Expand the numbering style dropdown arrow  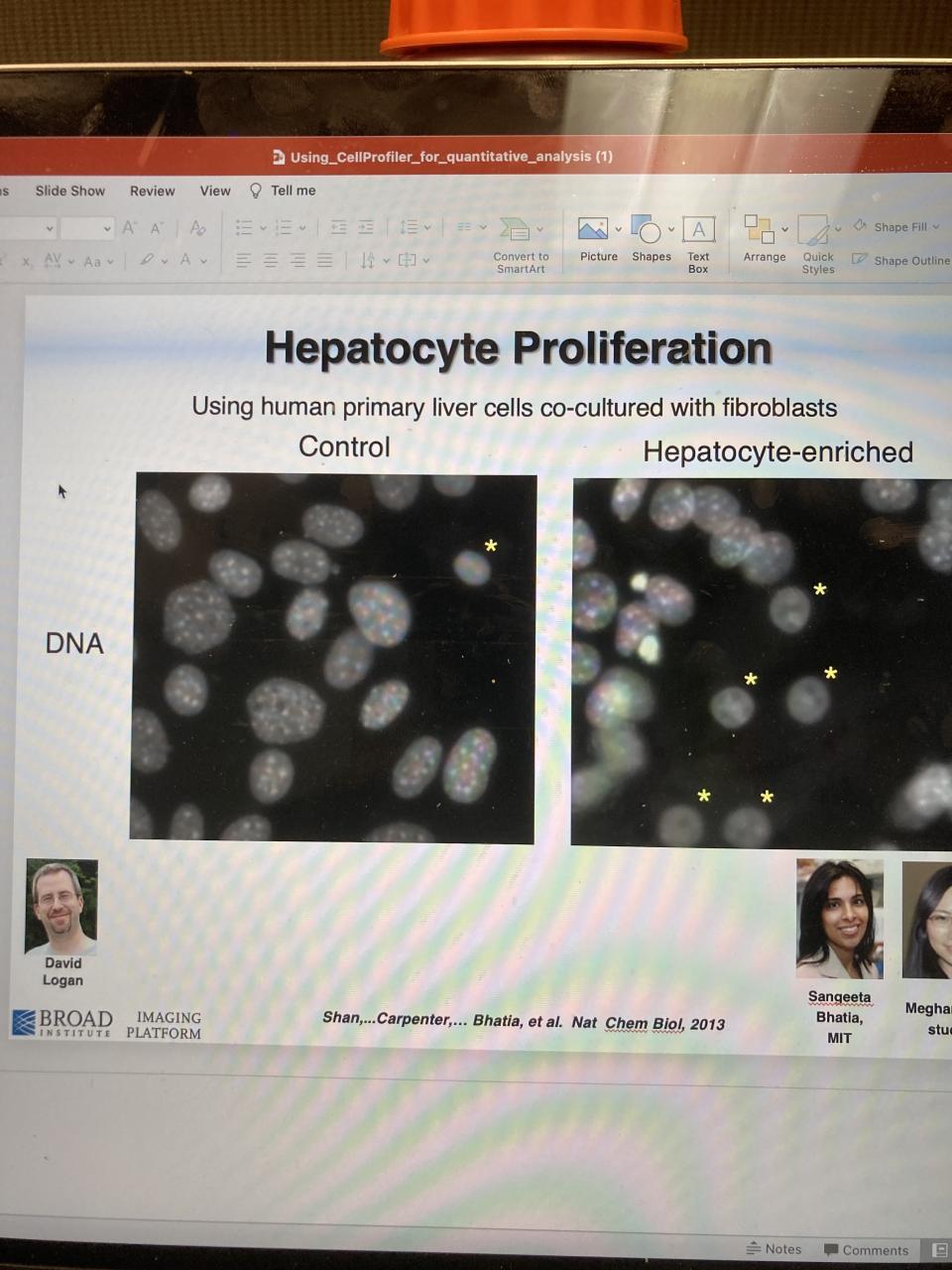click(x=302, y=228)
